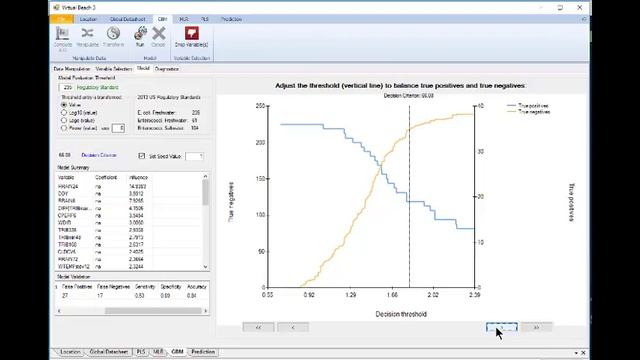Click the Model Summary scroll up arrow
The image size is (640, 360).
tap(205, 176)
